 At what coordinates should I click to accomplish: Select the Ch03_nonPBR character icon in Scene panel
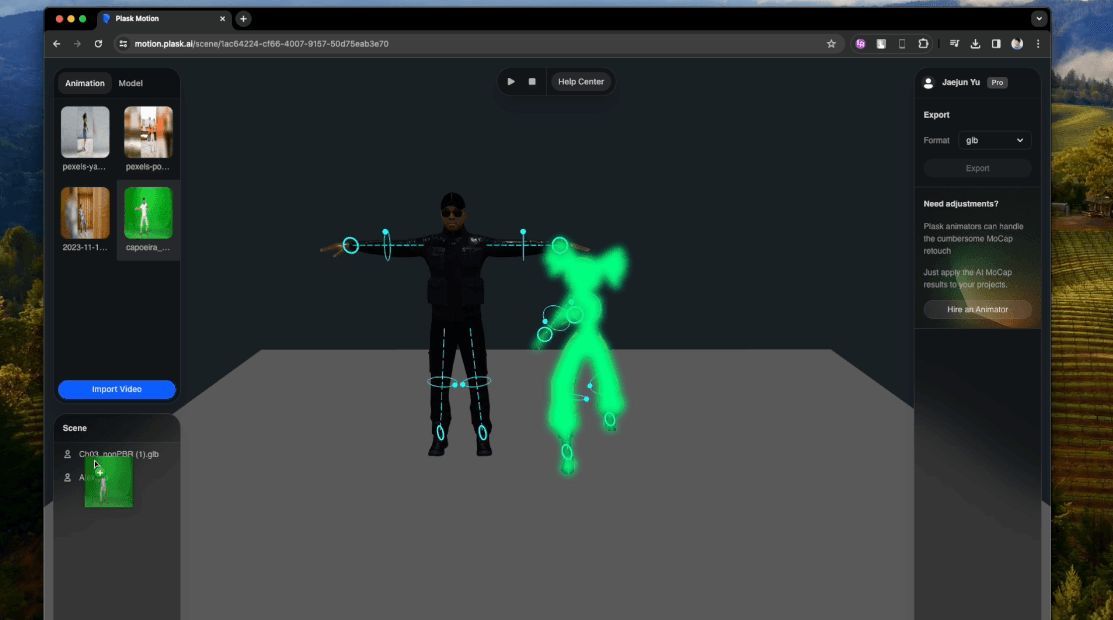pos(68,454)
